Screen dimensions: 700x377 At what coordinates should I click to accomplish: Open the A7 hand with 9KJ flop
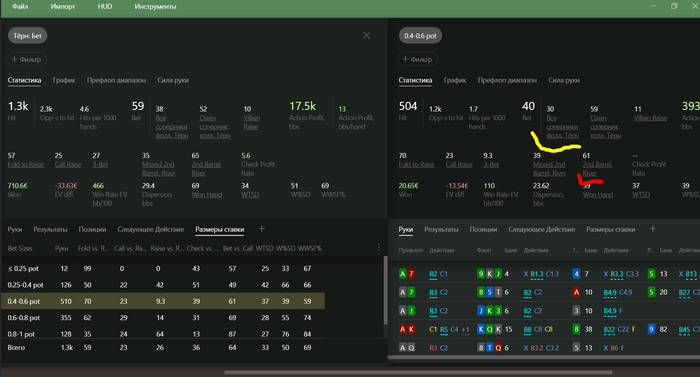[548, 274]
